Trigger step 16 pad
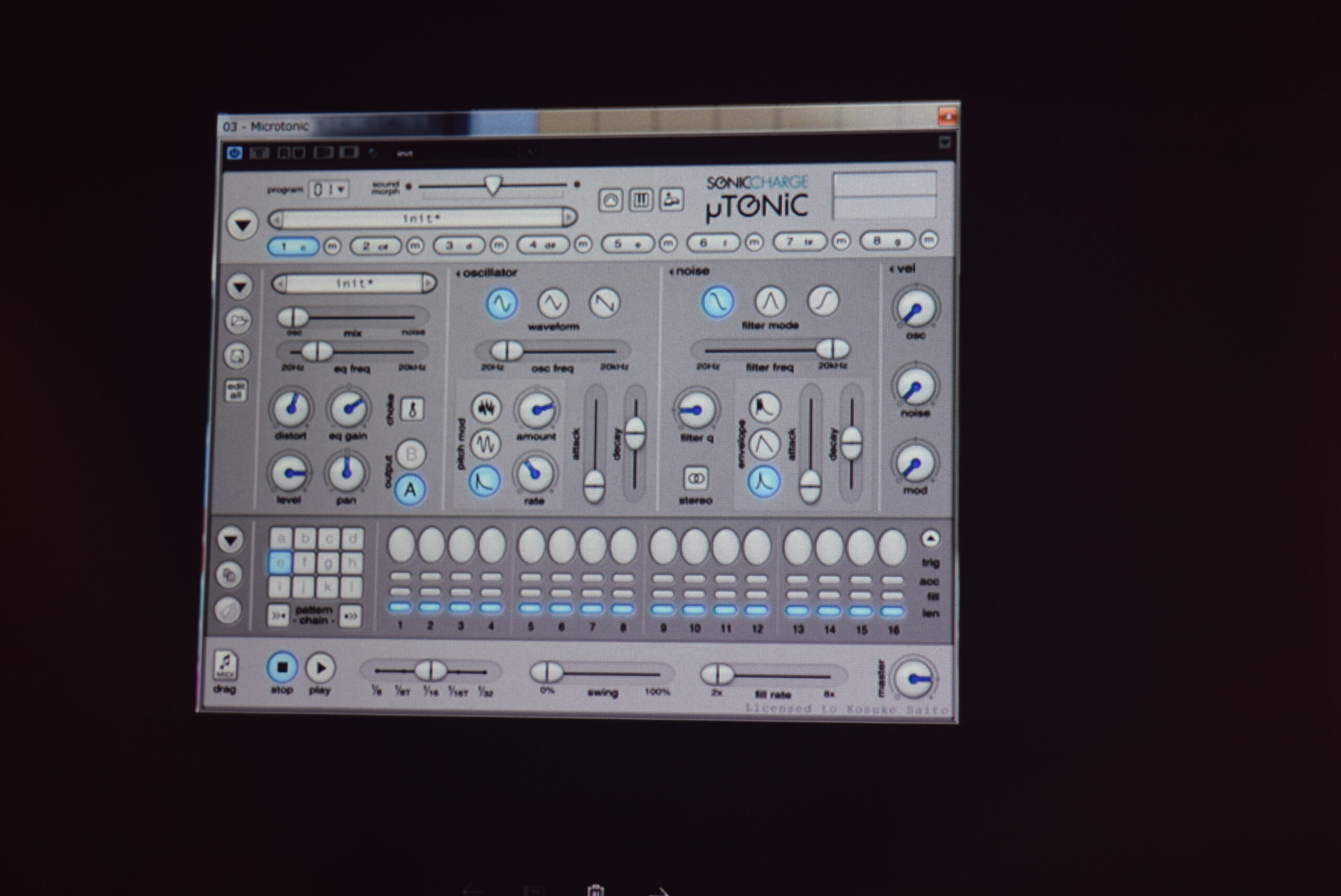This screenshot has width=1341, height=896. (892, 547)
